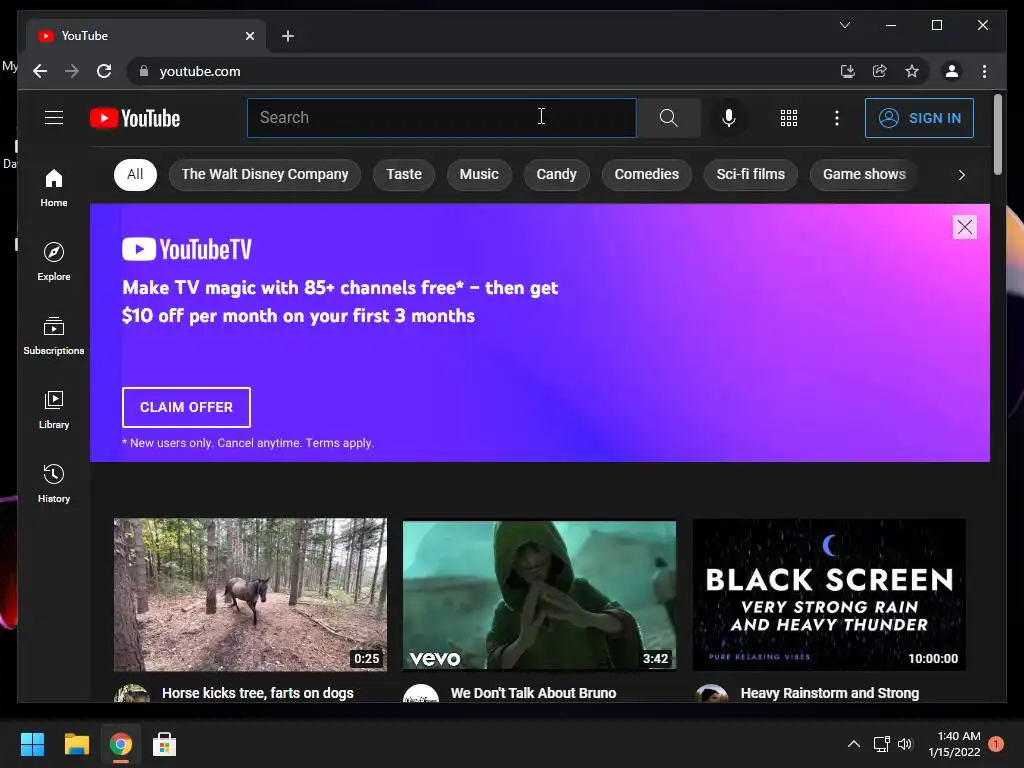Image resolution: width=1024 pixels, height=768 pixels.
Task: Open Explore in the sidebar
Action: [54, 262]
